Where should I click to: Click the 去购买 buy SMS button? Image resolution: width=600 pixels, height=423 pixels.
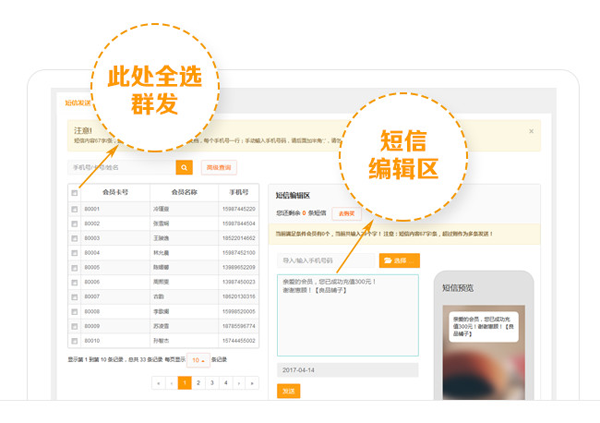pyautogui.click(x=346, y=213)
